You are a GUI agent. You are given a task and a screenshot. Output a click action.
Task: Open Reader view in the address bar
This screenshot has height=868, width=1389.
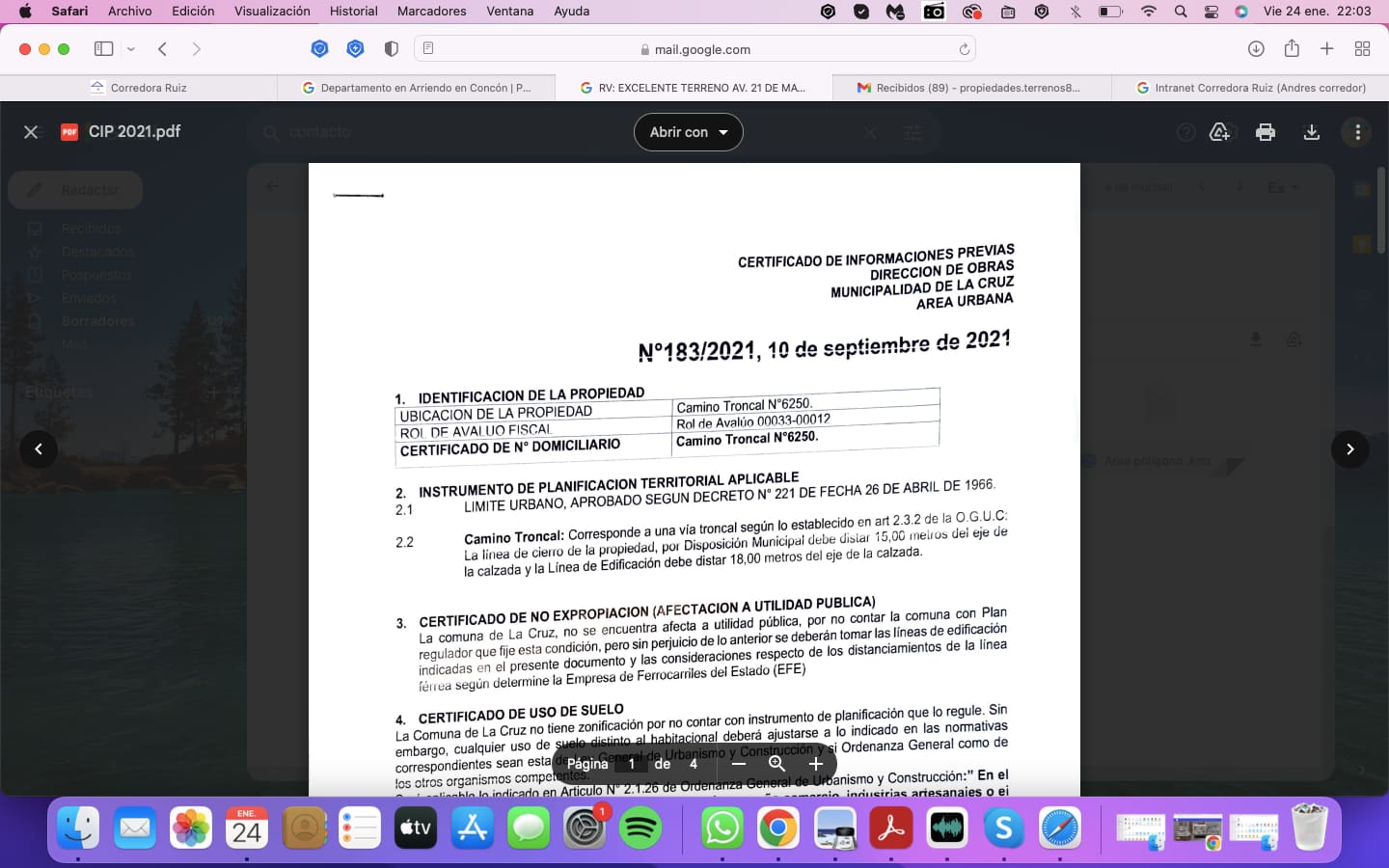tap(428, 49)
